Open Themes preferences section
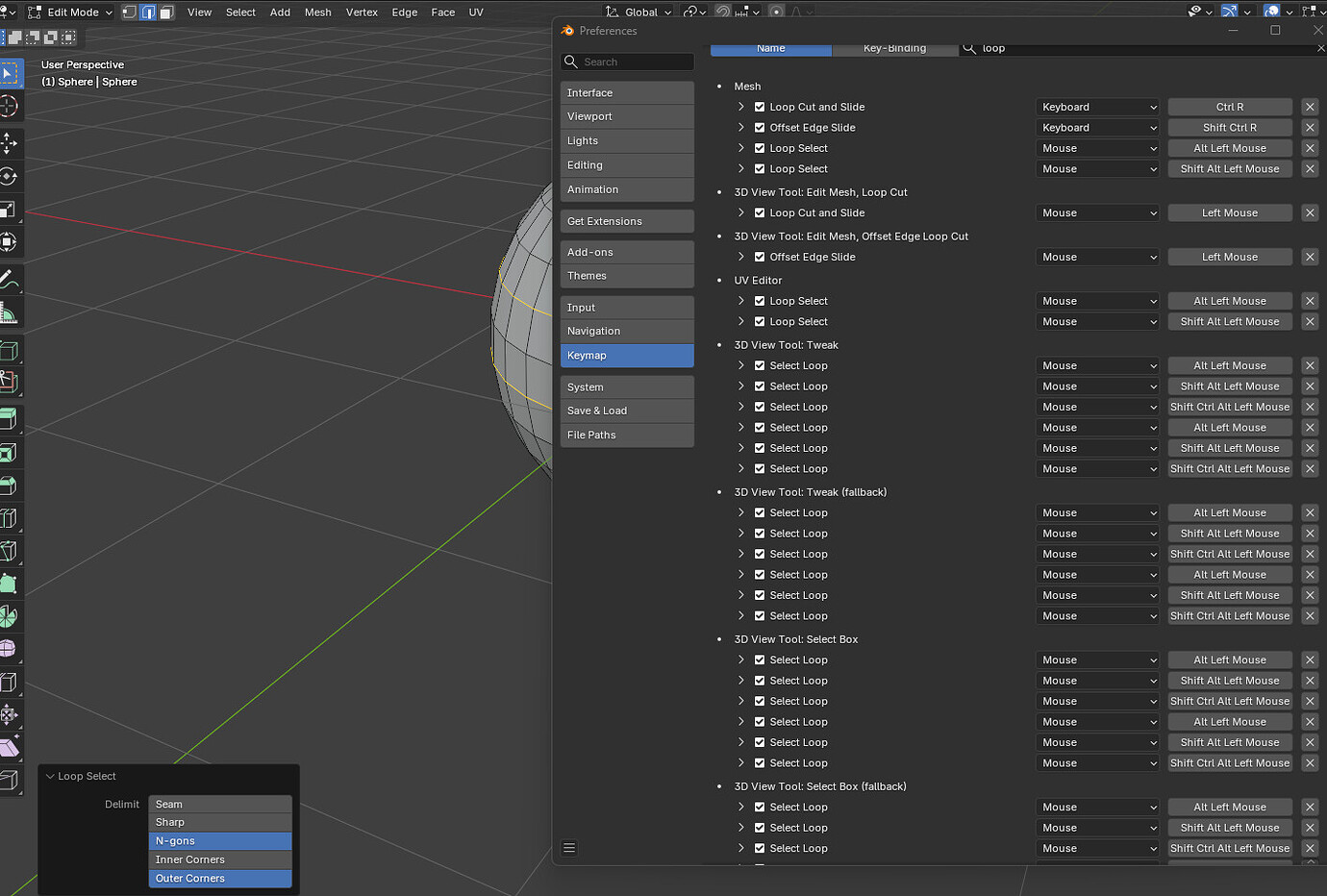1327x896 pixels. point(627,276)
